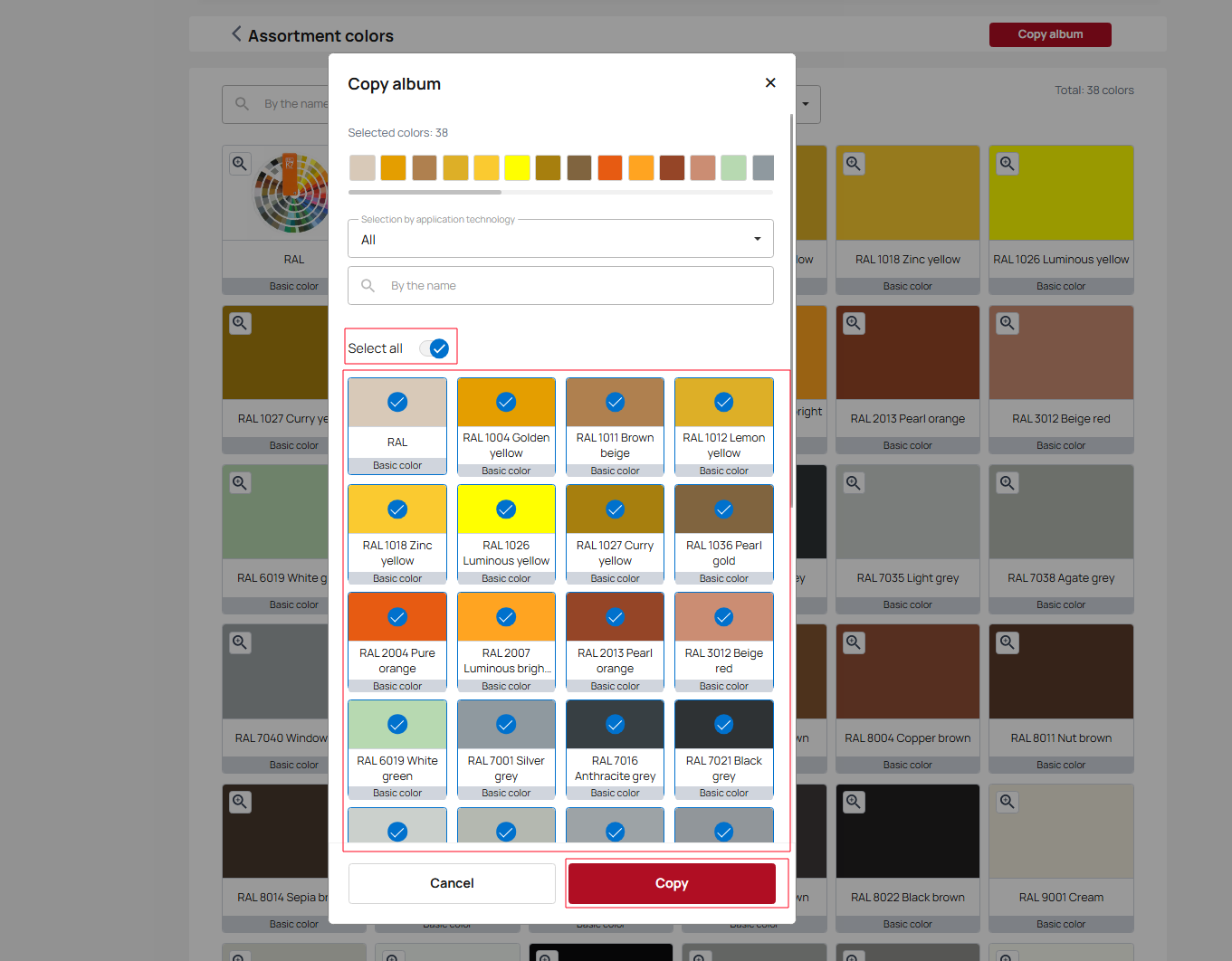Focus the By the name field in the dialog
Viewport: 1232px width, 961px height.
[x=560, y=285]
